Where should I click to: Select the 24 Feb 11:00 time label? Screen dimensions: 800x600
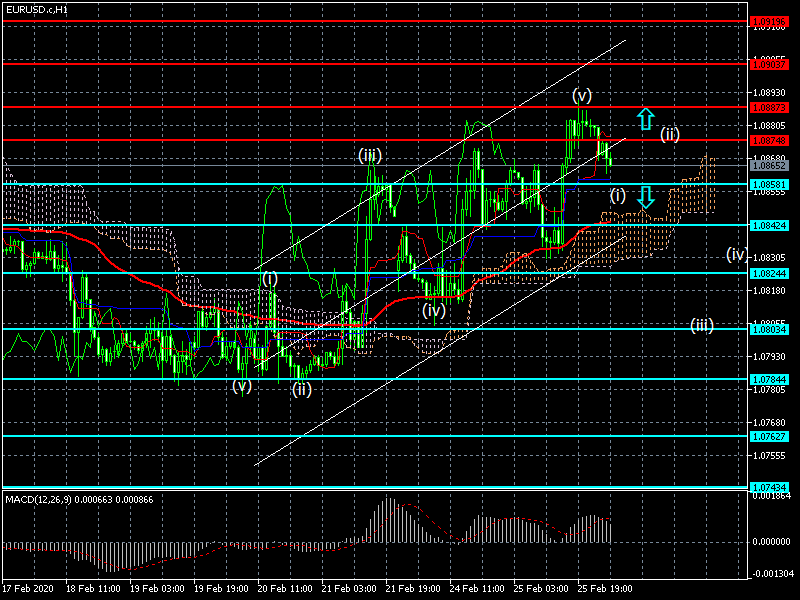[477, 588]
